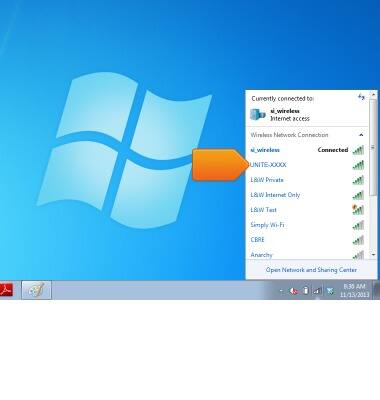This screenshot has width=380, height=400.
Task: Click the battery power tray icon
Action: pyautogui.click(x=305, y=291)
